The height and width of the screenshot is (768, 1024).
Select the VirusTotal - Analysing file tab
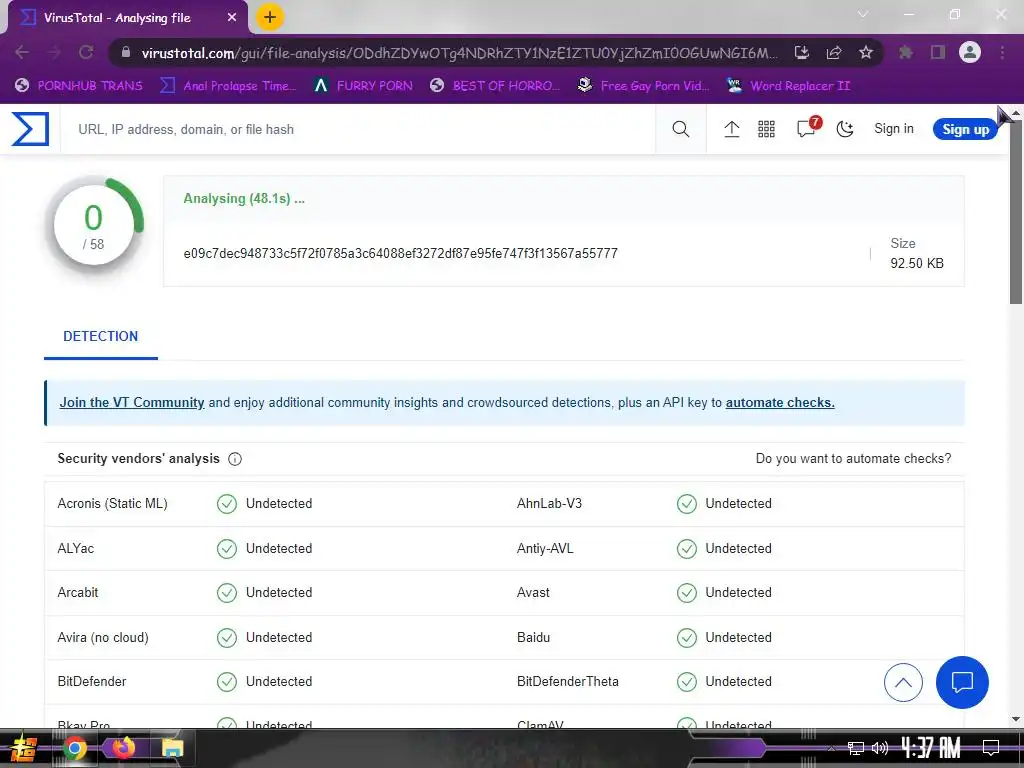127,18
